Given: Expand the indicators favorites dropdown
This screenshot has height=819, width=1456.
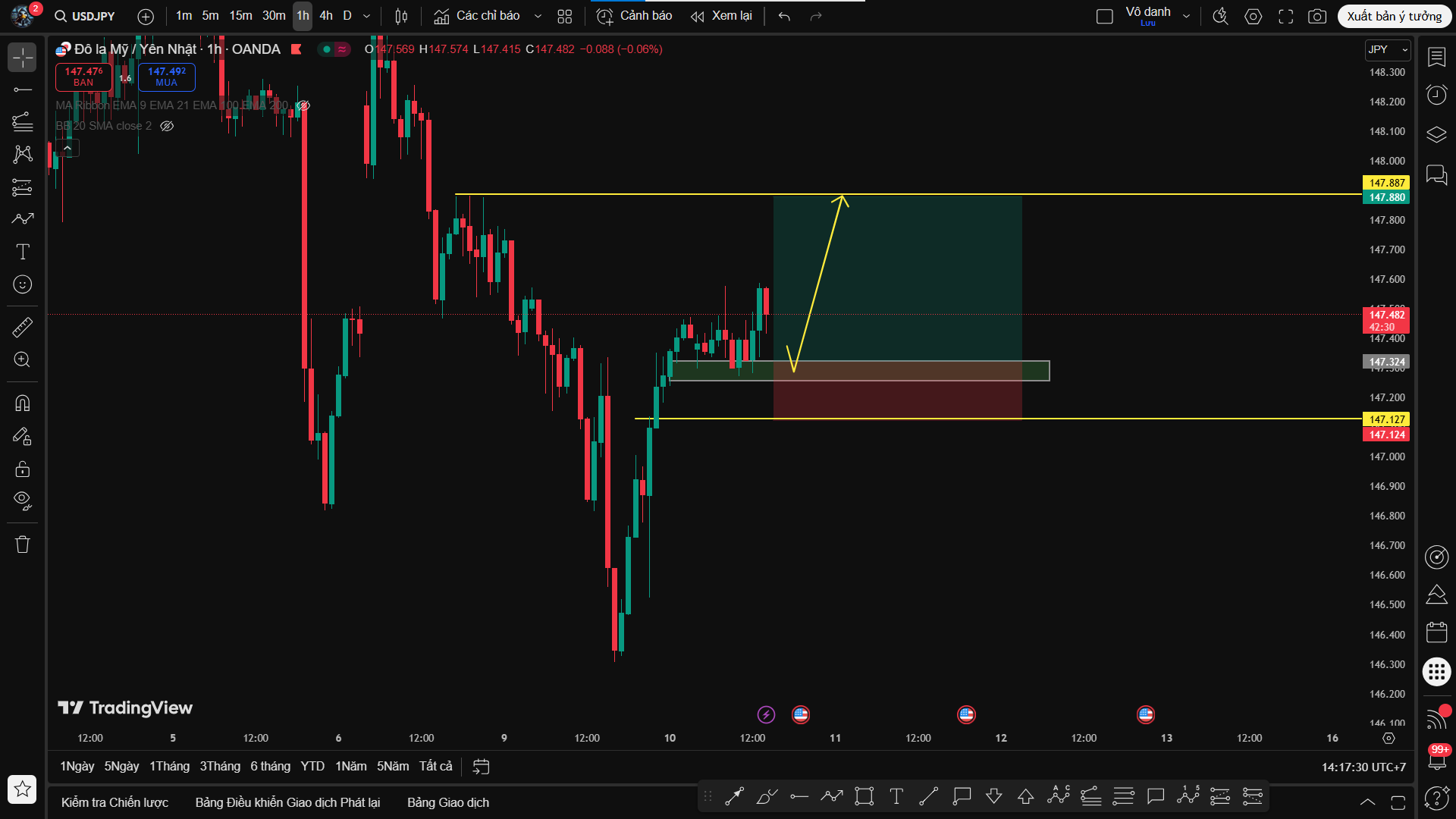Looking at the screenshot, I should 538,16.
